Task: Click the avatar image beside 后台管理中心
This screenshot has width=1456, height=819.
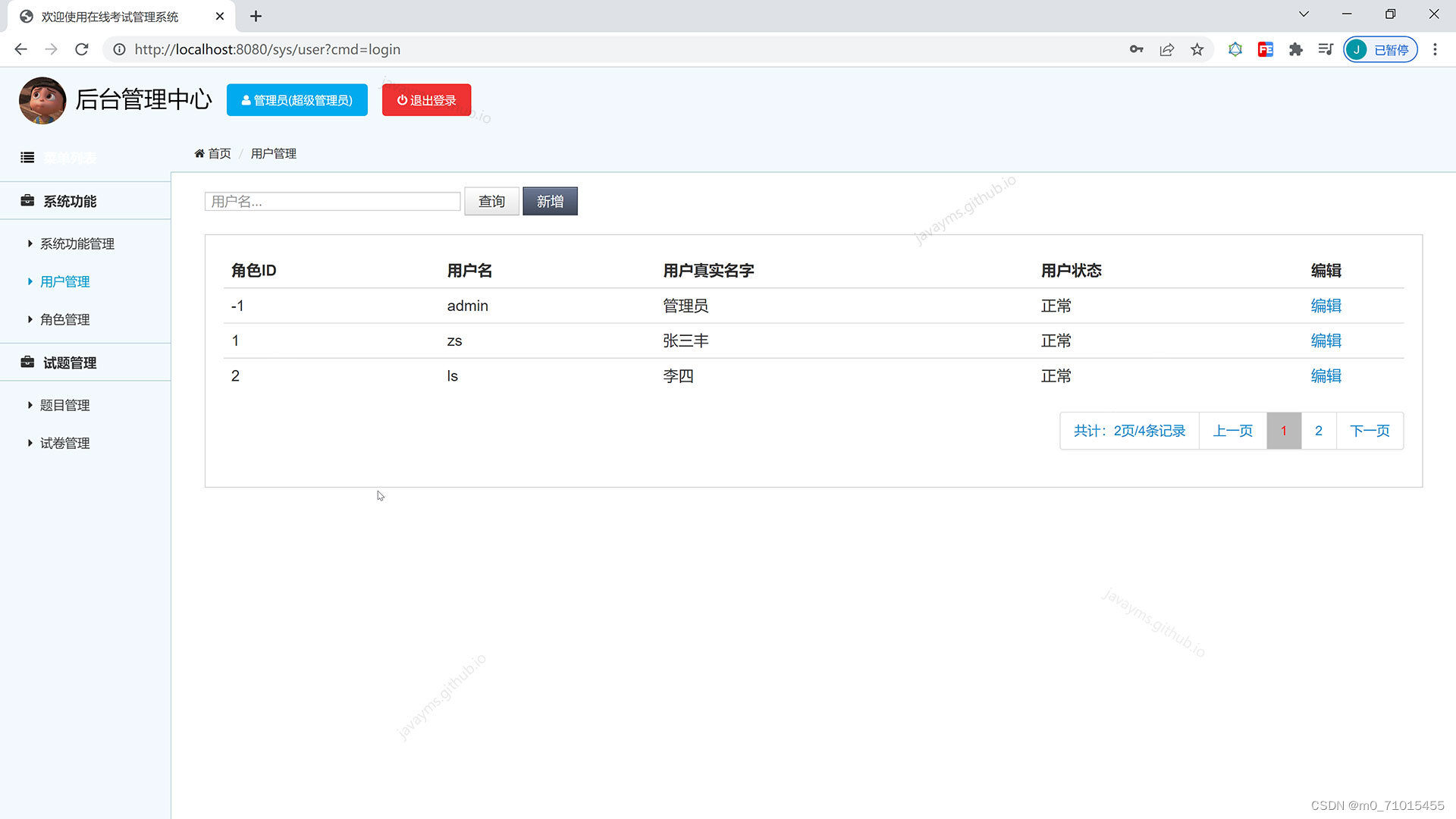Action: click(42, 99)
